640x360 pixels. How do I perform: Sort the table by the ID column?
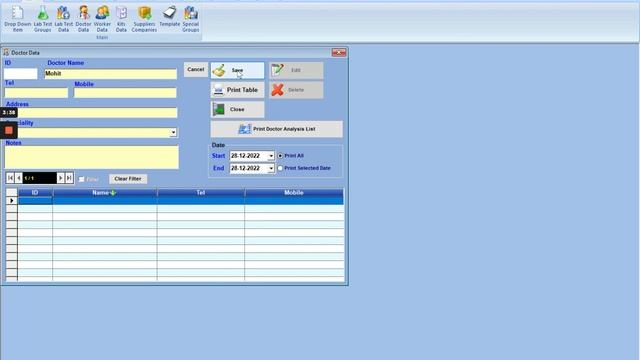pos(35,193)
